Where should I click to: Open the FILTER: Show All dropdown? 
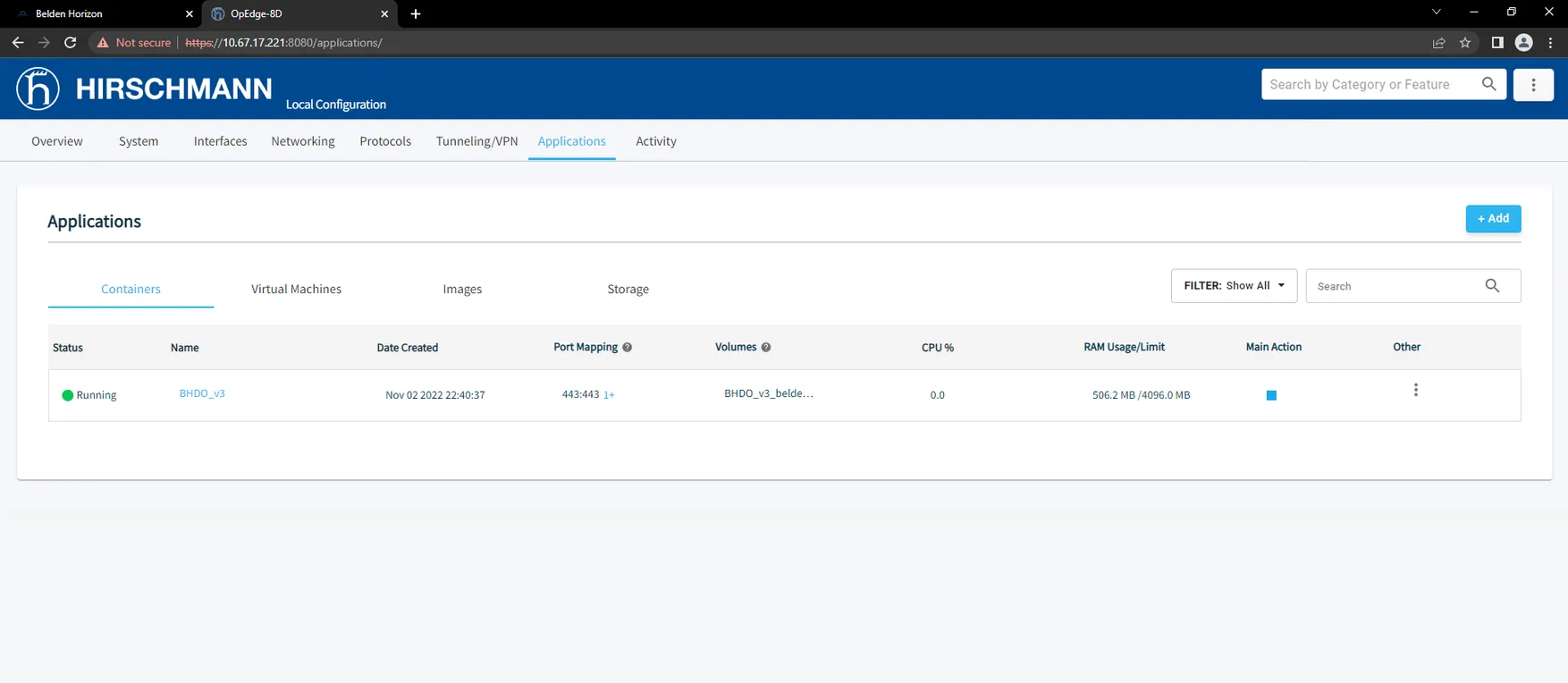pyautogui.click(x=1234, y=286)
